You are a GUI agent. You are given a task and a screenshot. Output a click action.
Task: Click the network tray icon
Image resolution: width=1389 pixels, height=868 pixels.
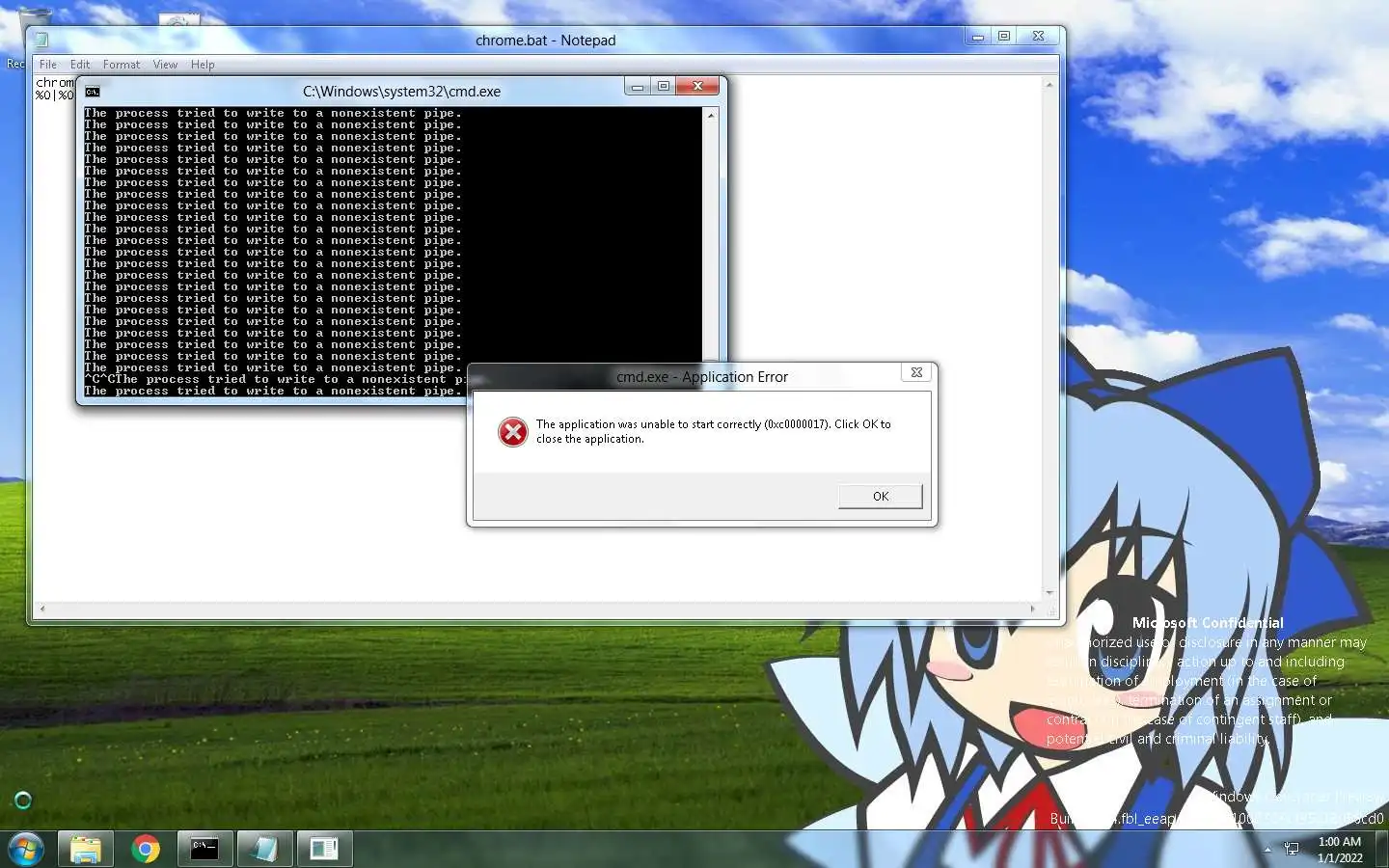(x=1292, y=849)
